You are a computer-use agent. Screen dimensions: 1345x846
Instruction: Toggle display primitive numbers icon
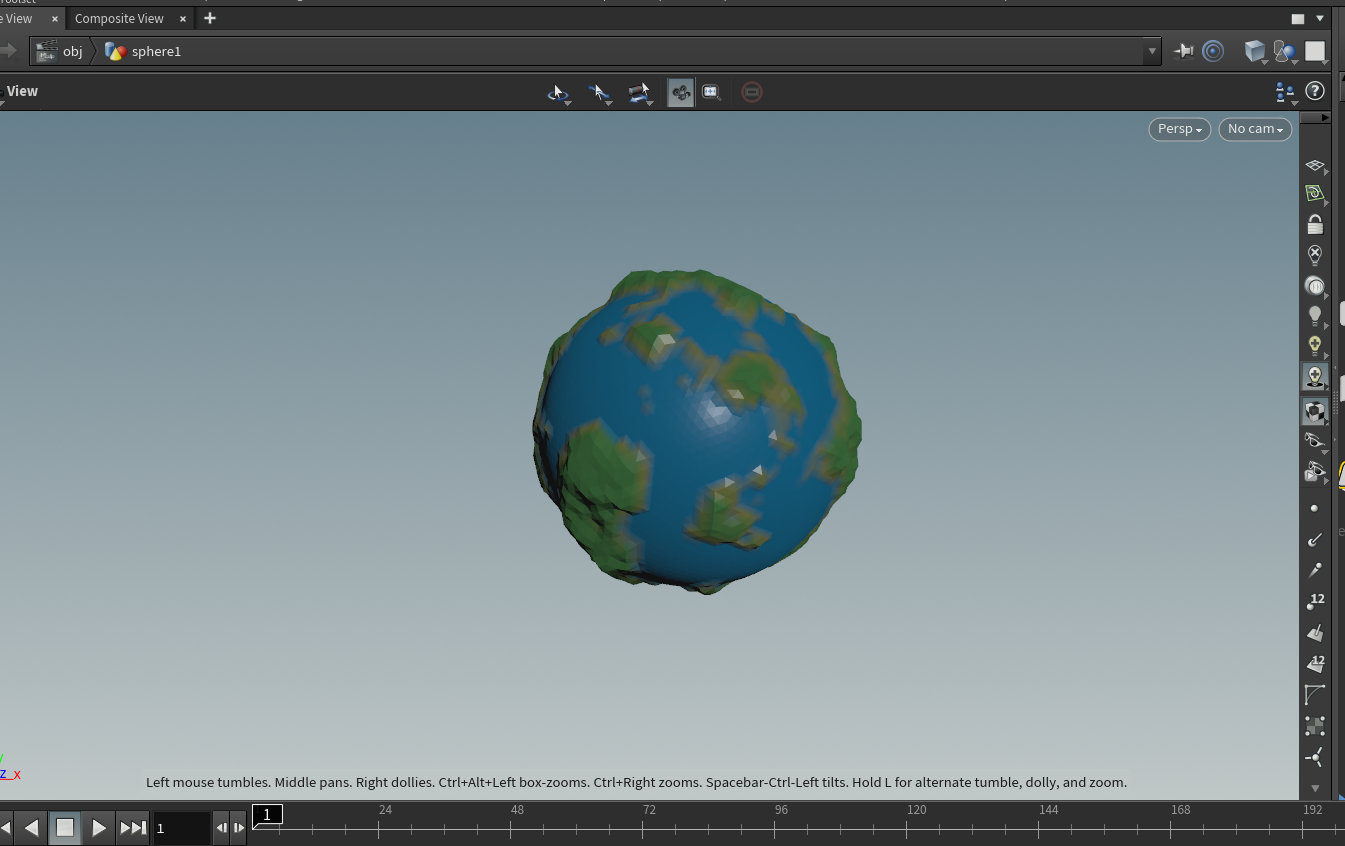pyautogui.click(x=1315, y=664)
